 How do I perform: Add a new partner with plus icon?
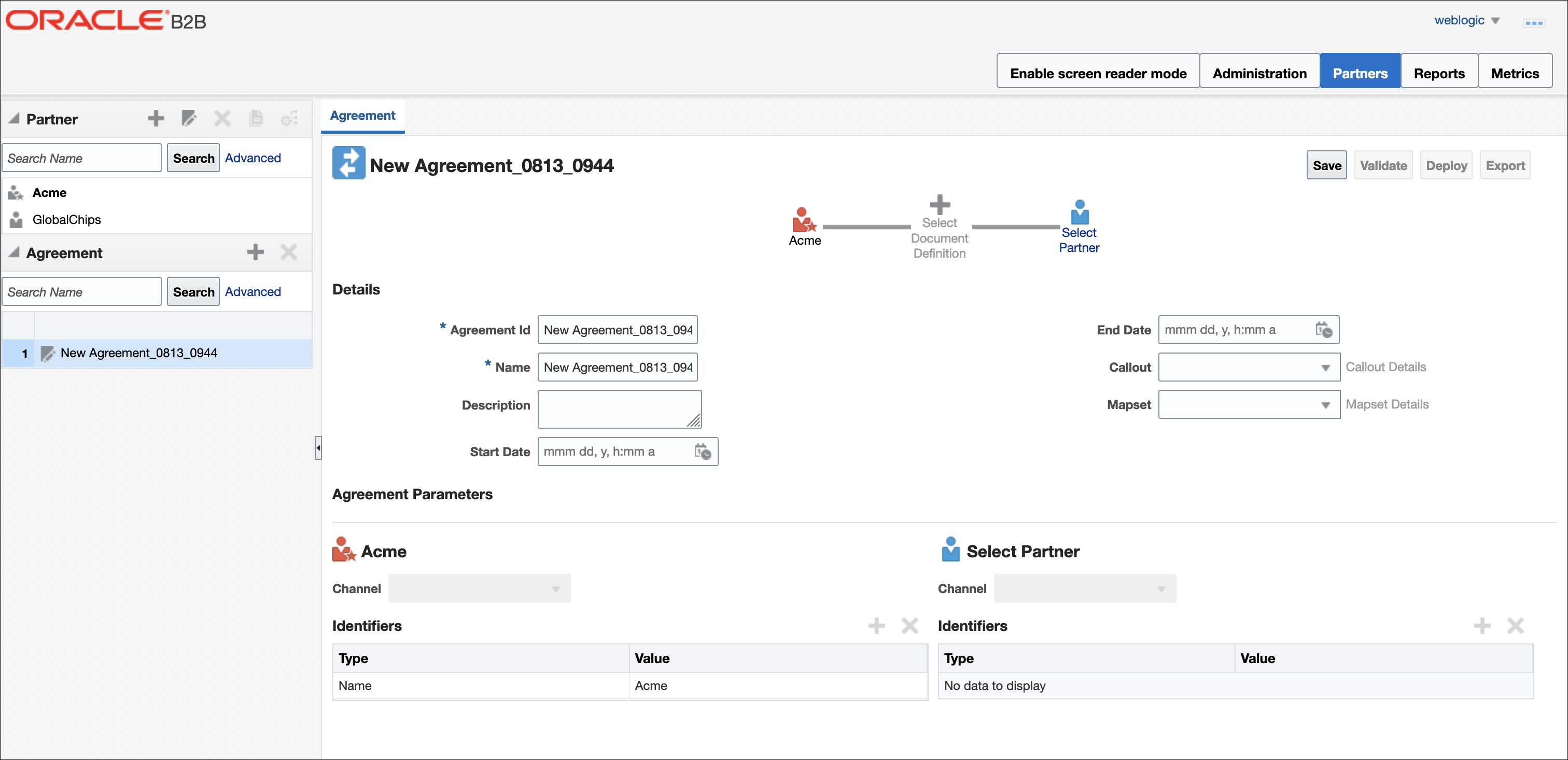156,118
